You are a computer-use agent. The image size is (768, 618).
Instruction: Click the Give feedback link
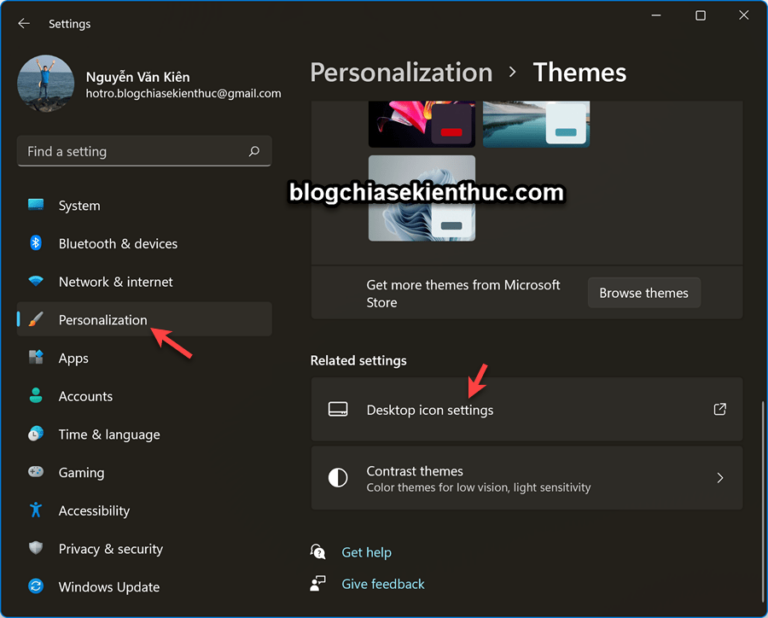pyautogui.click(x=382, y=584)
